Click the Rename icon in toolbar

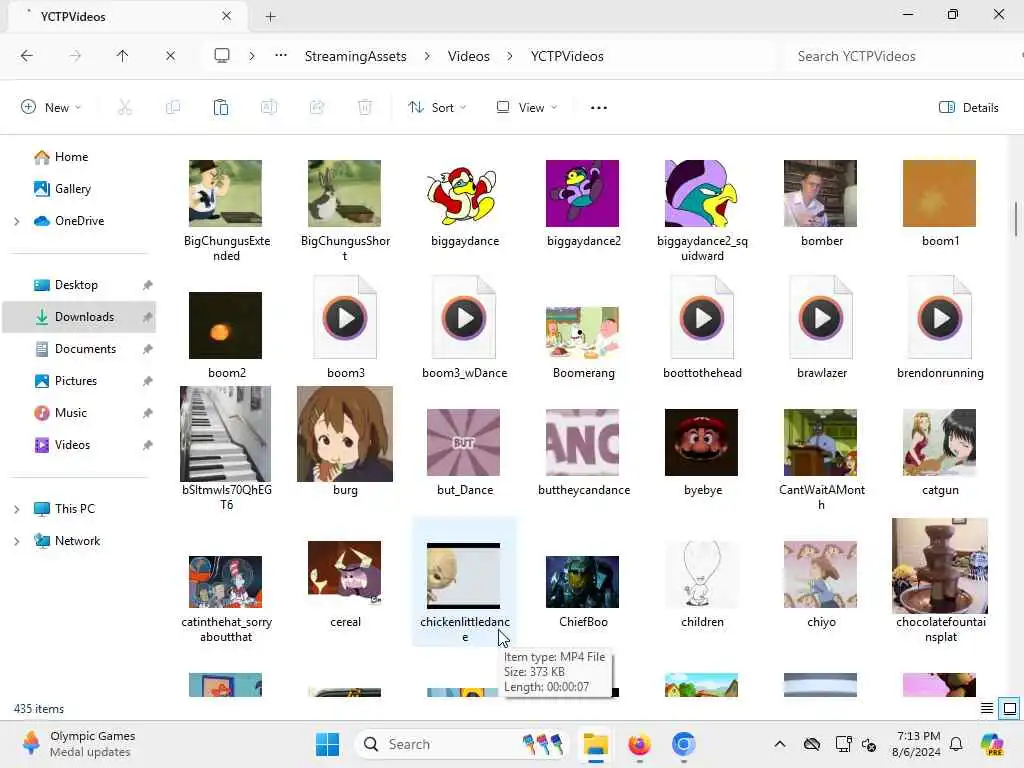click(268, 108)
